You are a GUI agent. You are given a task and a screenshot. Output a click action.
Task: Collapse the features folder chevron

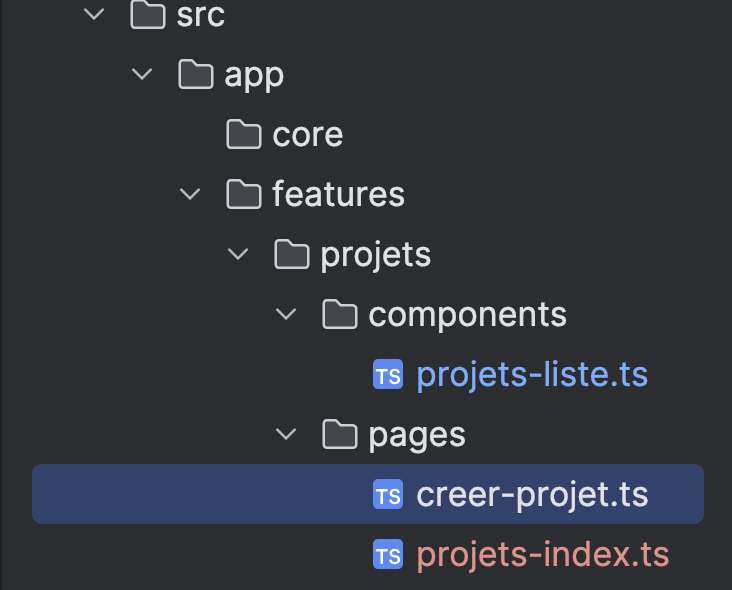coord(191,194)
